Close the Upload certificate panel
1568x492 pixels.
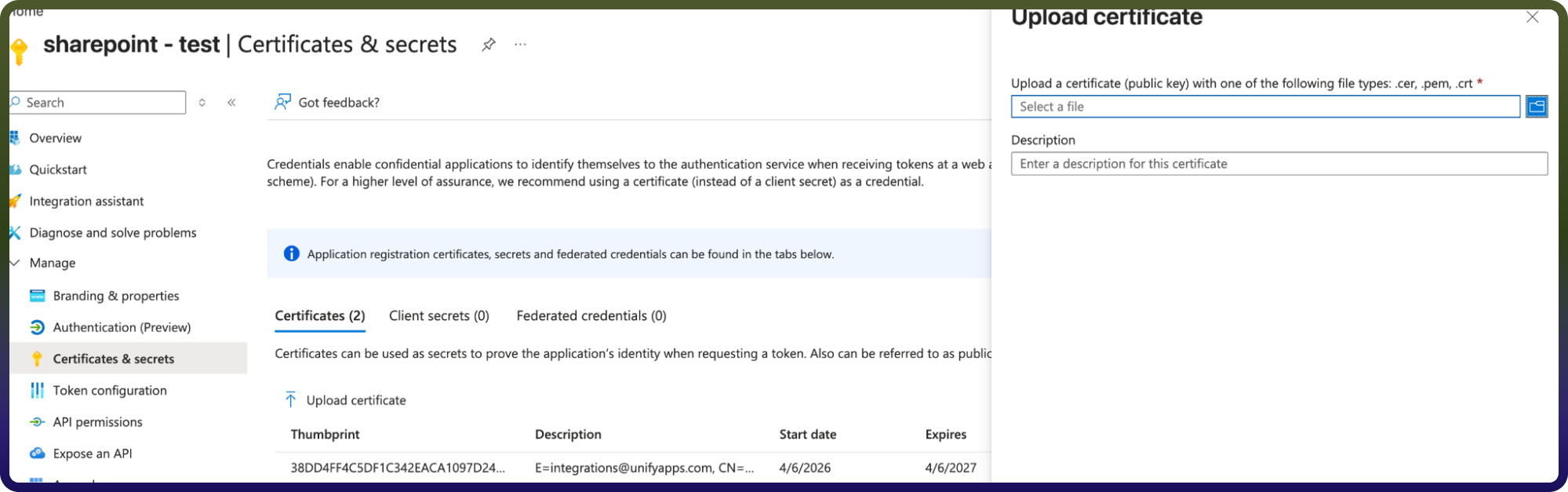tap(1532, 16)
